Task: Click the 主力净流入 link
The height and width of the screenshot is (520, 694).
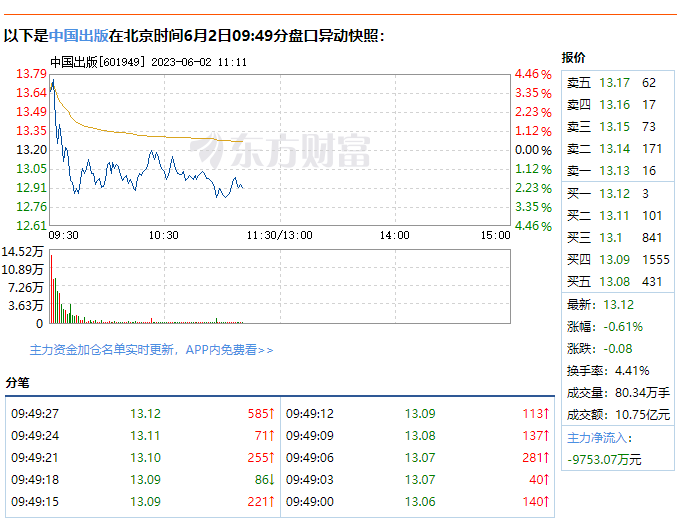Action: click(x=597, y=438)
